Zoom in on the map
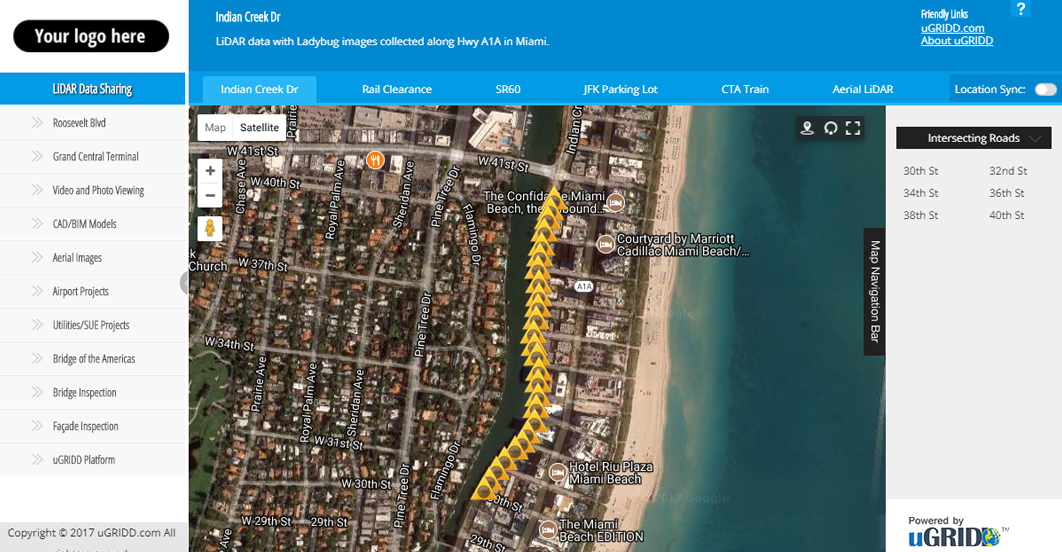The image size is (1062, 552). pyautogui.click(x=210, y=171)
